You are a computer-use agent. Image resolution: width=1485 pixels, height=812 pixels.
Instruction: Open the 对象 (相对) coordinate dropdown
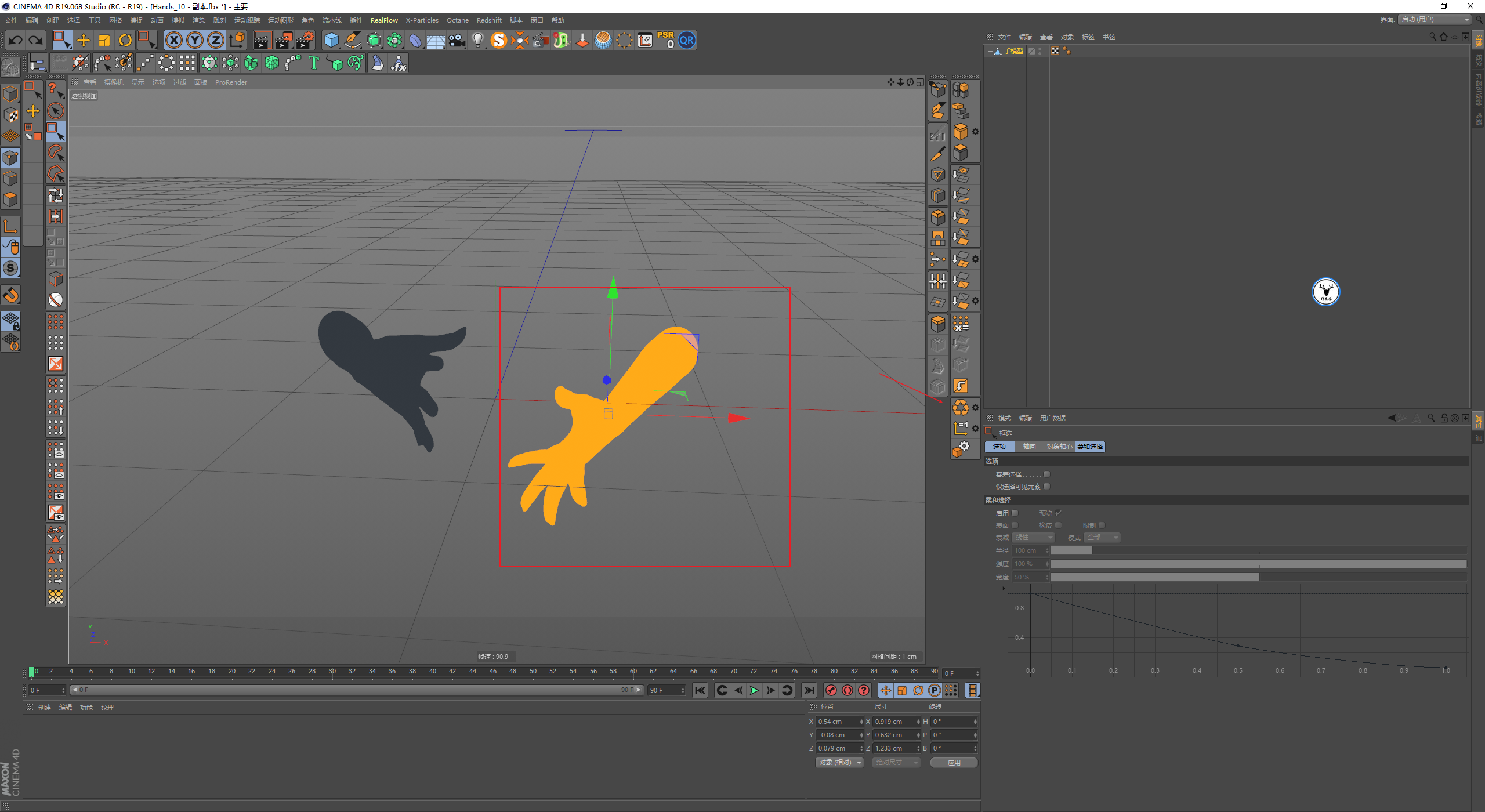pyautogui.click(x=839, y=763)
